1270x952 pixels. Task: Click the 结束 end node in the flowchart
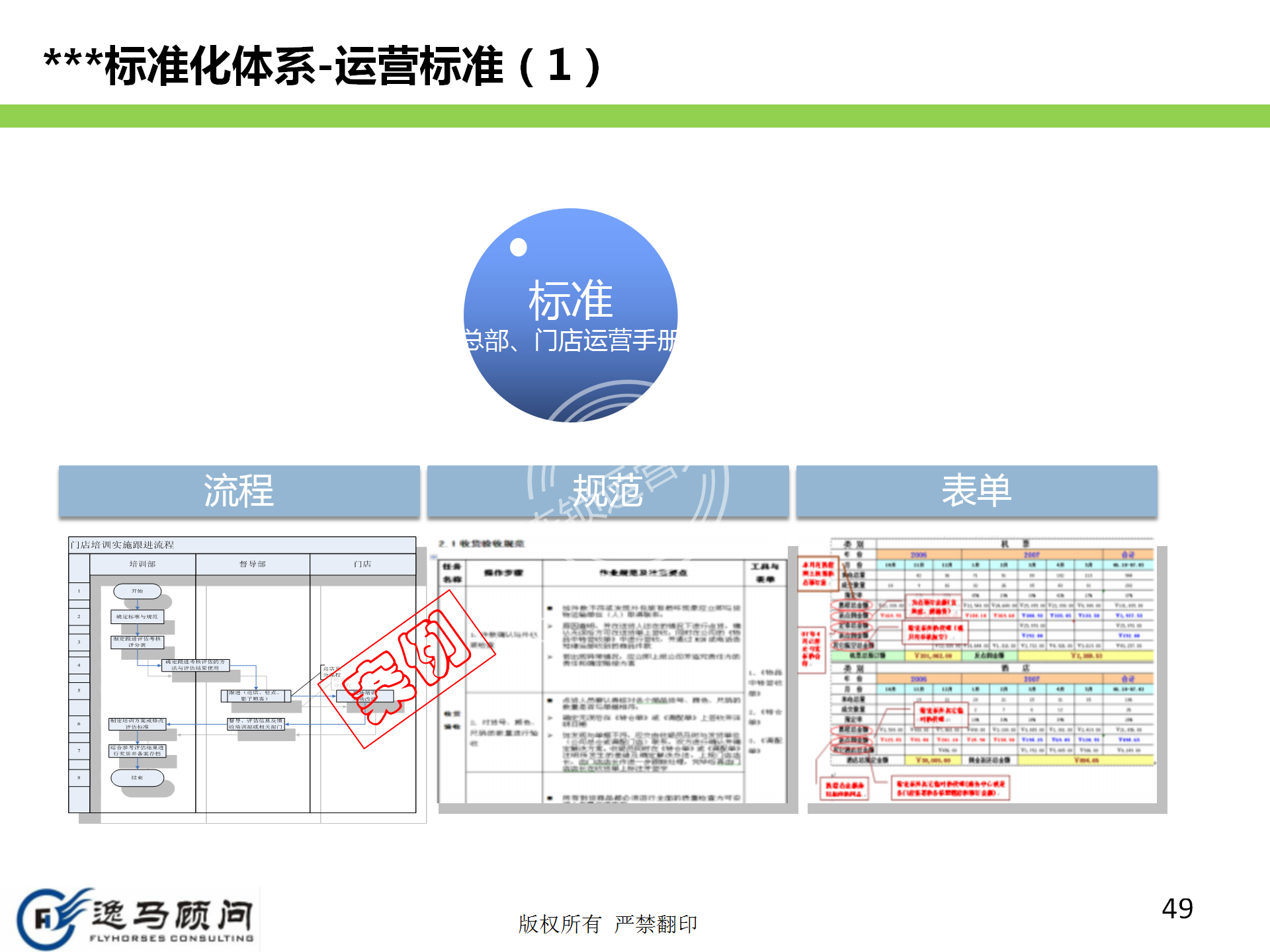(137, 777)
